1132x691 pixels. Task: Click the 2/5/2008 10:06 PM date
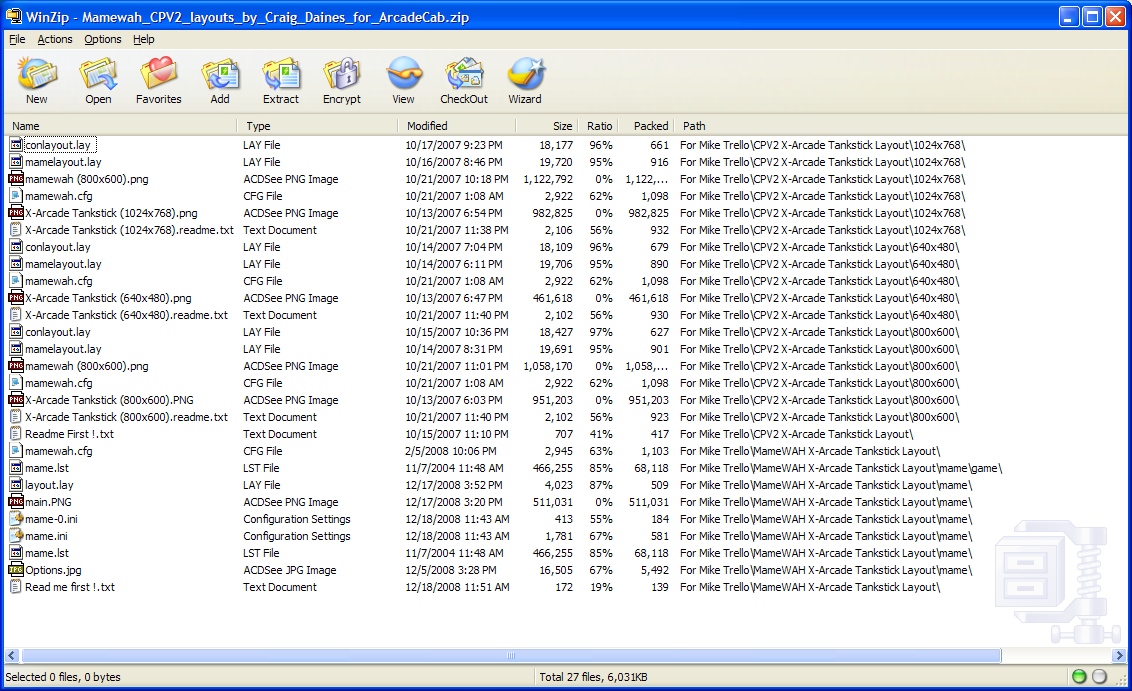450,451
